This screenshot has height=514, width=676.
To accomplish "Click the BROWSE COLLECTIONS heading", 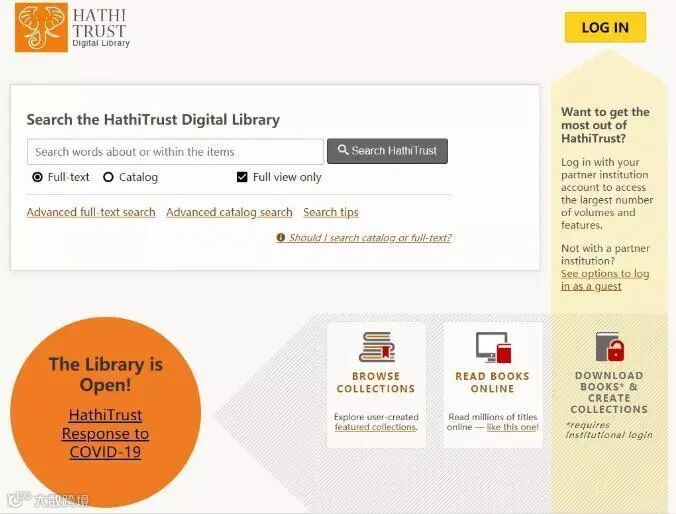I will click(376, 382).
